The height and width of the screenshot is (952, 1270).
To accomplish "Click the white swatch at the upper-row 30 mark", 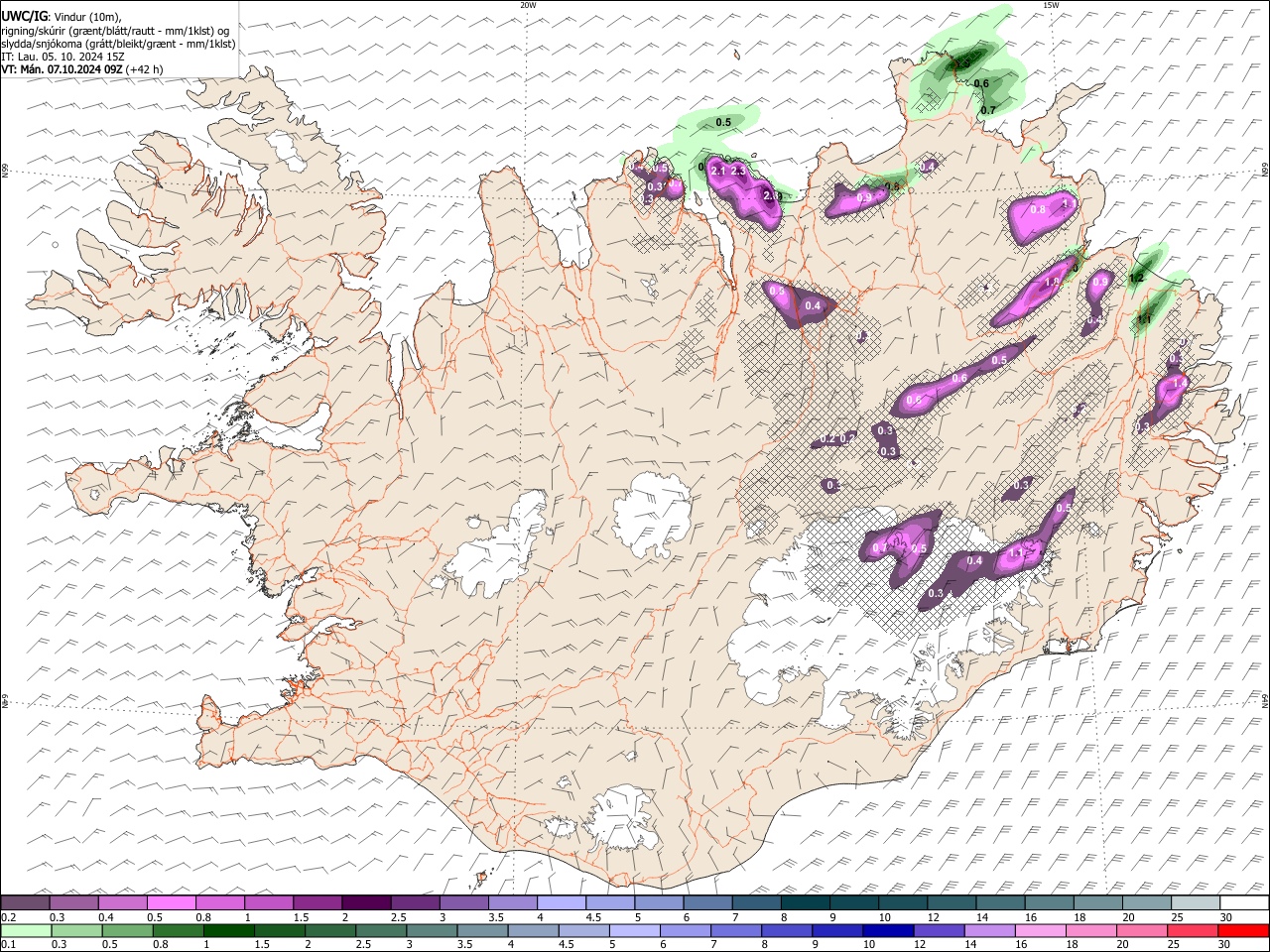I will coord(1243,903).
